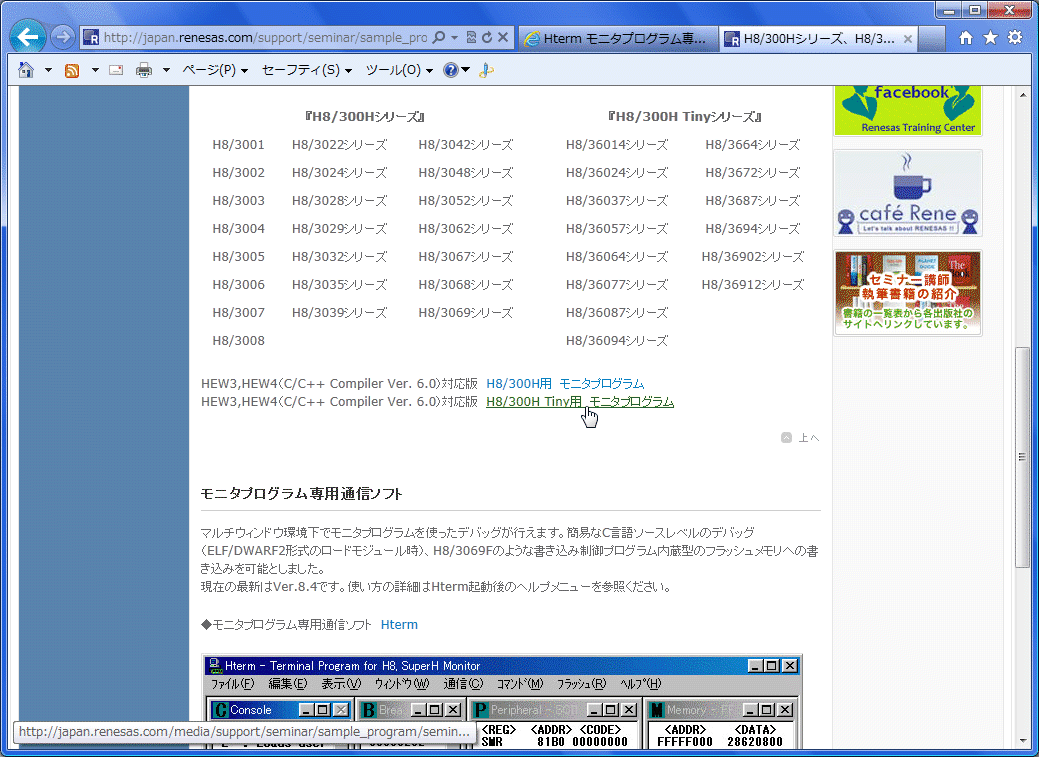Click the Hterm communication software link
This screenshot has height=757, width=1039.
[x=399, y=624]
